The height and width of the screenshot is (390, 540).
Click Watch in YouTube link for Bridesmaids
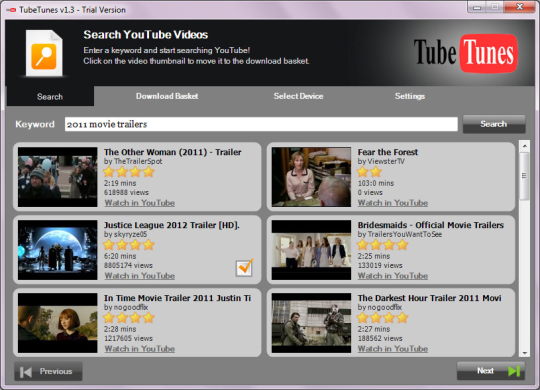[x=393, y=276]
